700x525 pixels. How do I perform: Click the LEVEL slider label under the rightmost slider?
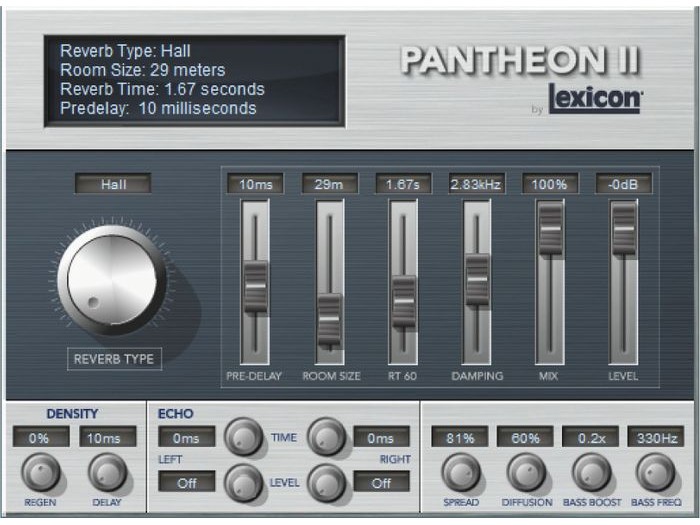(x=623, y=376)
